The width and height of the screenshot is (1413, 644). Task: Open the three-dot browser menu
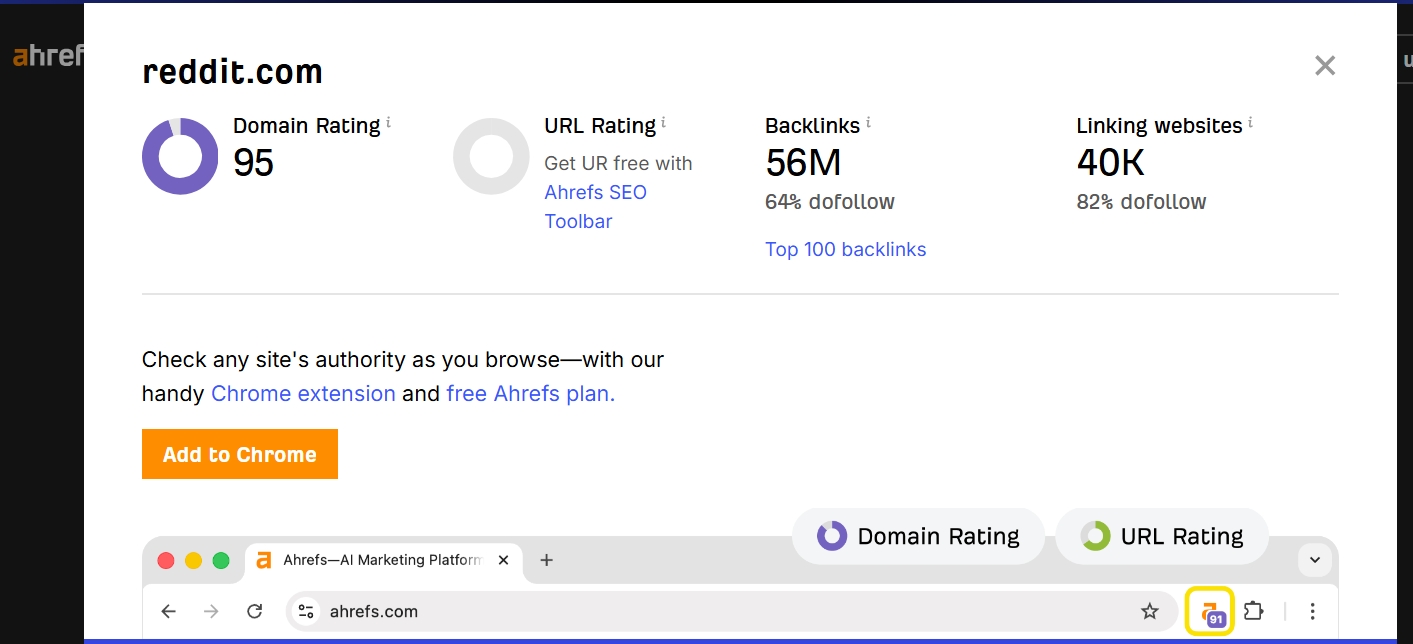coord(1312,611)
